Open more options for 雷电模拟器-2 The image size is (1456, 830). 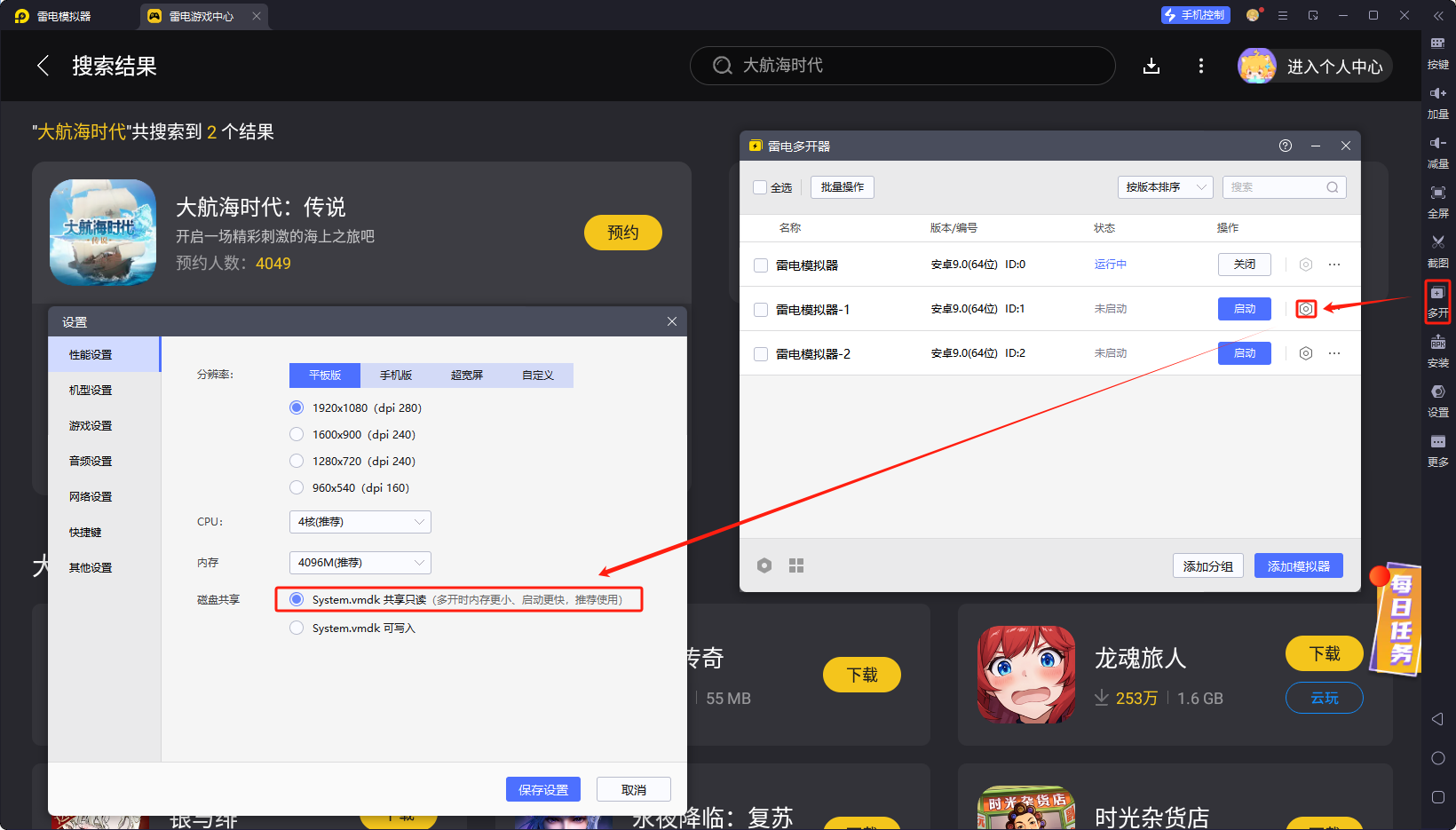(1334, 353)
